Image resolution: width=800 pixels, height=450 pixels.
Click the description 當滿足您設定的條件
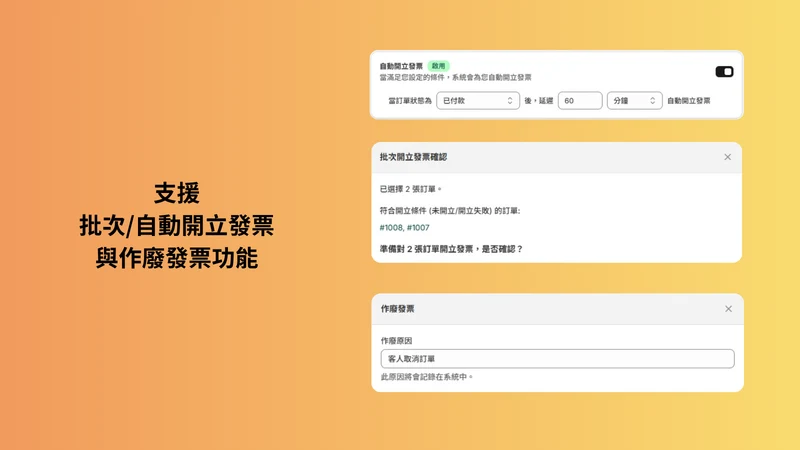(x=456, y=78)
